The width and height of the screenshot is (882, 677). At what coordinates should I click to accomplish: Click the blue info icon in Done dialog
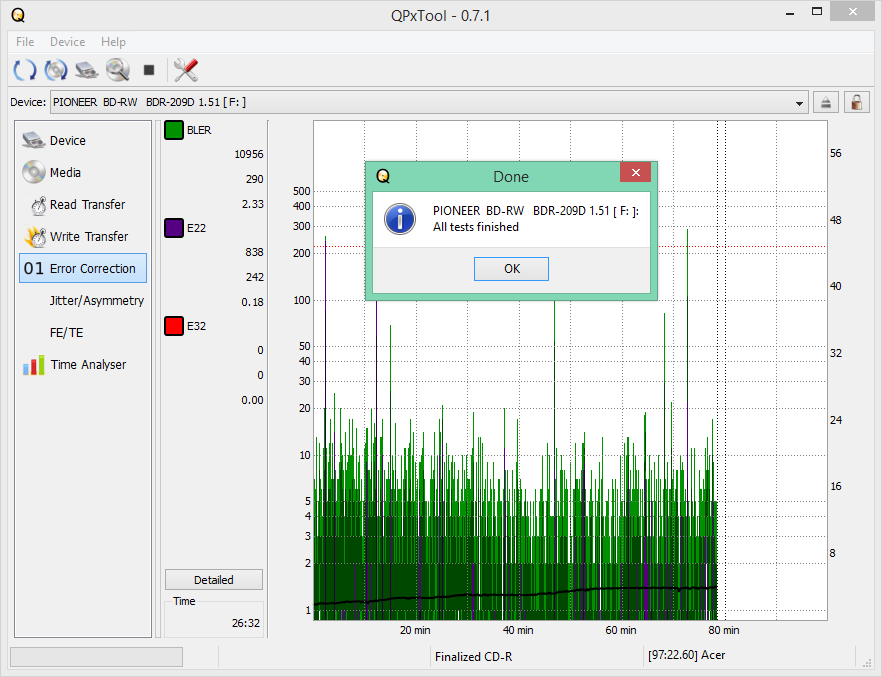point(400,219)
